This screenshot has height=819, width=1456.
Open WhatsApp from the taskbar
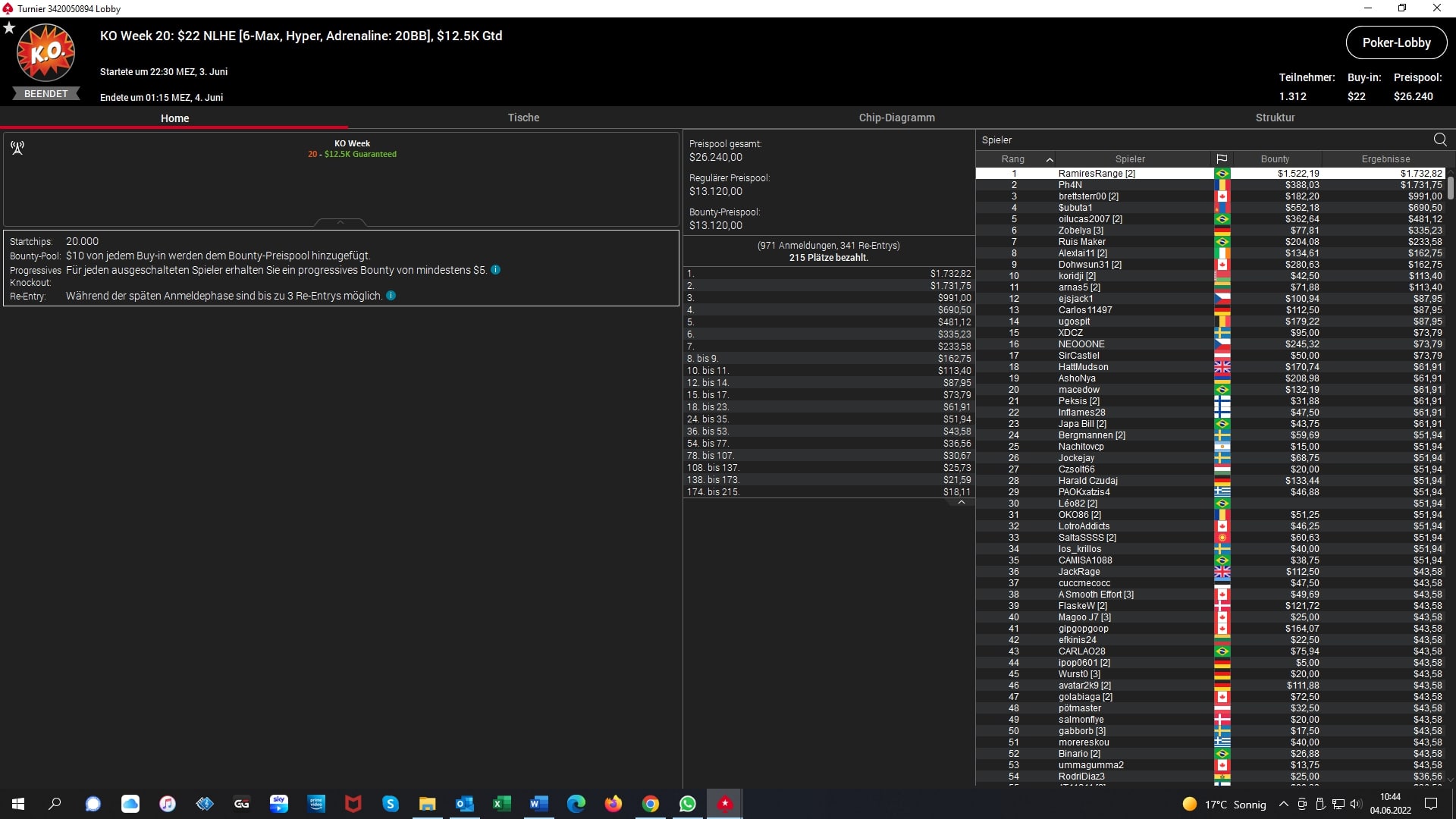point(687,804)
